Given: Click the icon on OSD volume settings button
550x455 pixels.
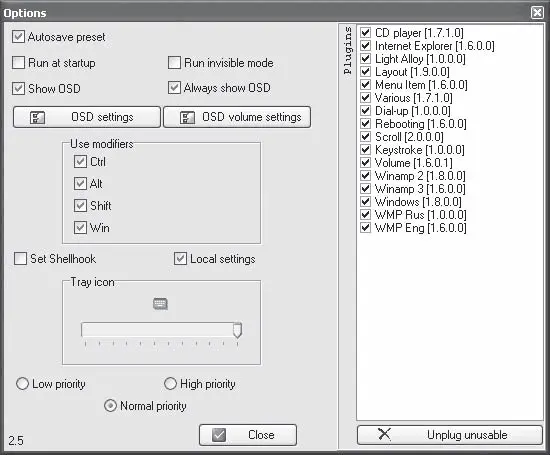Looking at the screenshot, I should tap(187, 118).
